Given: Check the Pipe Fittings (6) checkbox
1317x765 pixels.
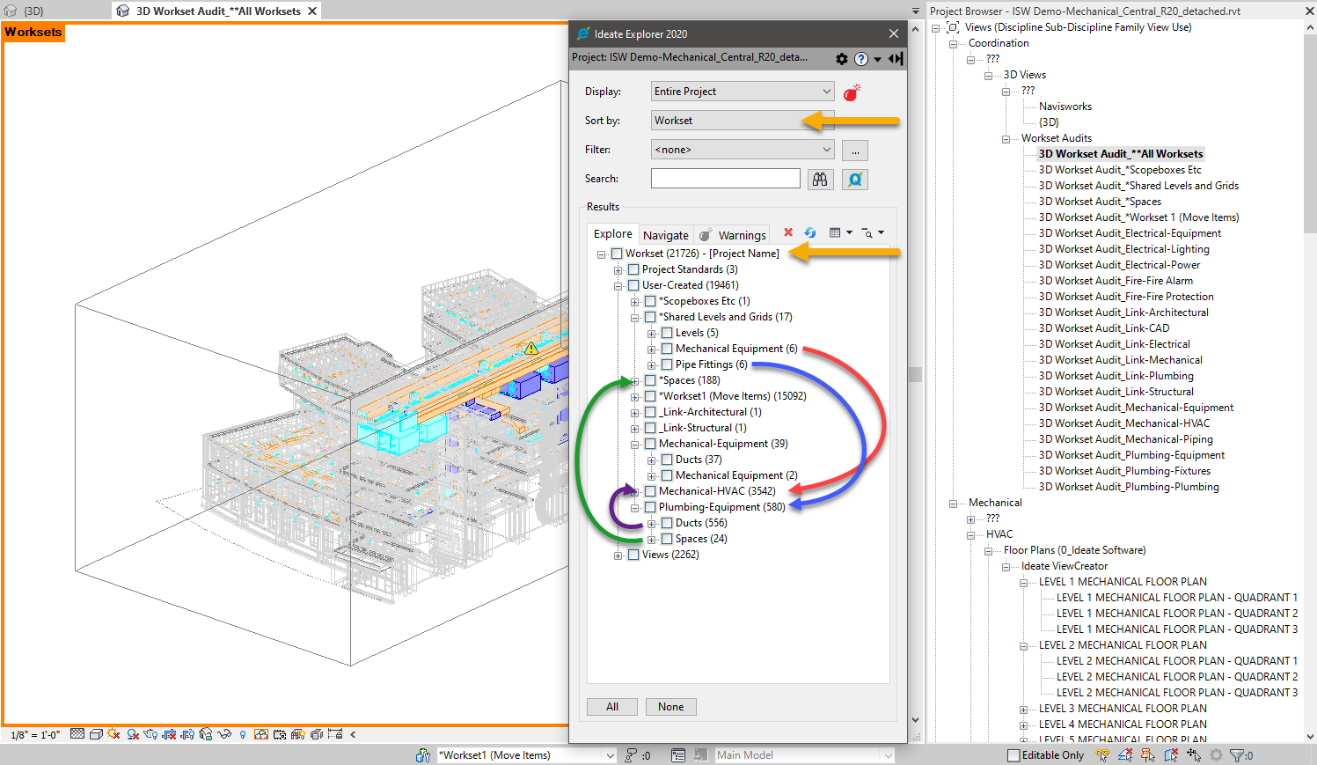Looking at the screenshot, I should [666, 365].
